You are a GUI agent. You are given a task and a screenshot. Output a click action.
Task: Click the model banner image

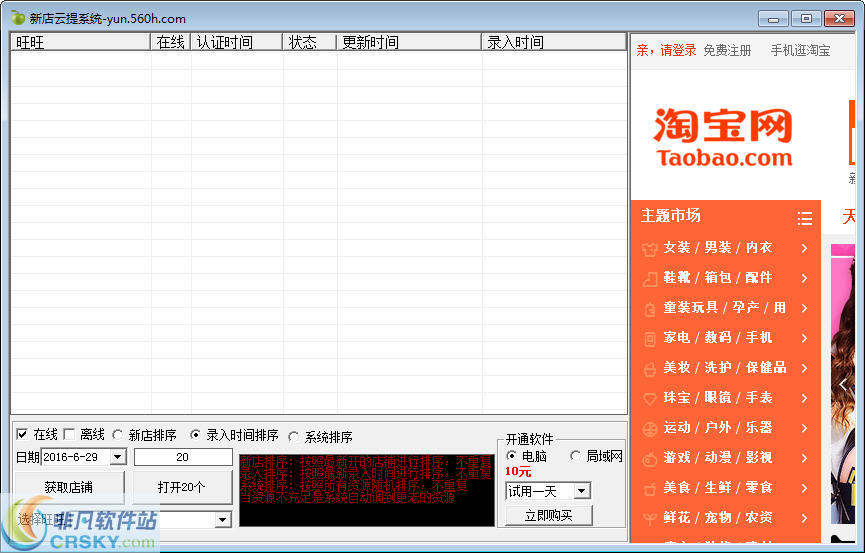click(x=843, y=384)
